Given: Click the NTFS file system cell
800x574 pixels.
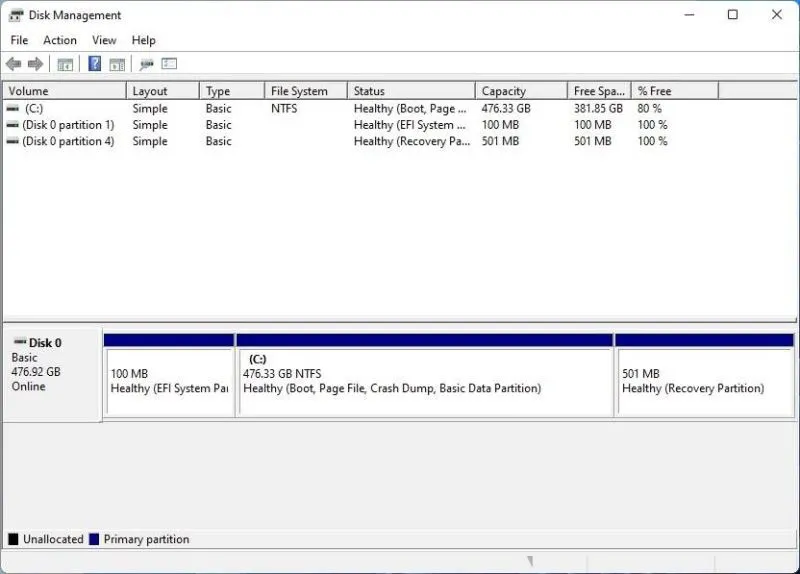Looking at the screenshot, I should coord(284,109).
